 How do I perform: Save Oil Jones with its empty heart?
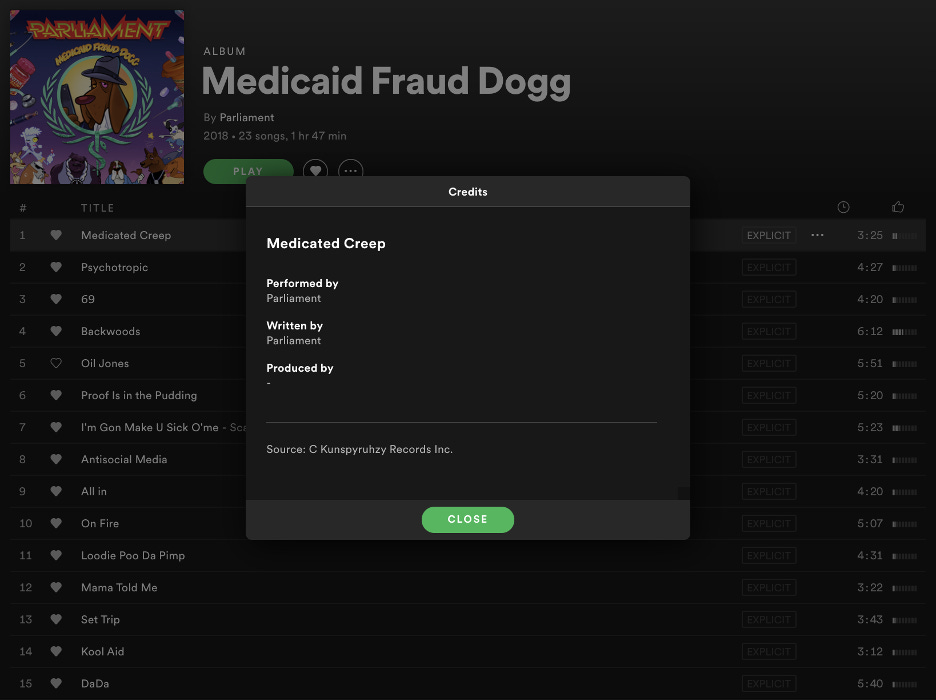pyautogui.click(x=56, y=363)
